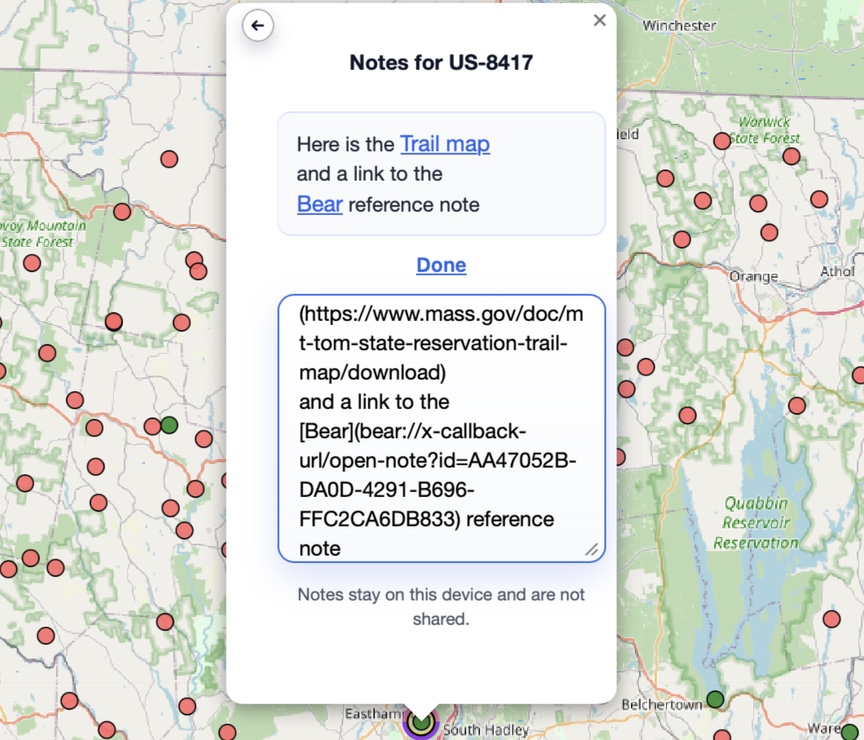Close the notes popup with X
This screenshot has height=740, width=864.
(x=599, y=20)
